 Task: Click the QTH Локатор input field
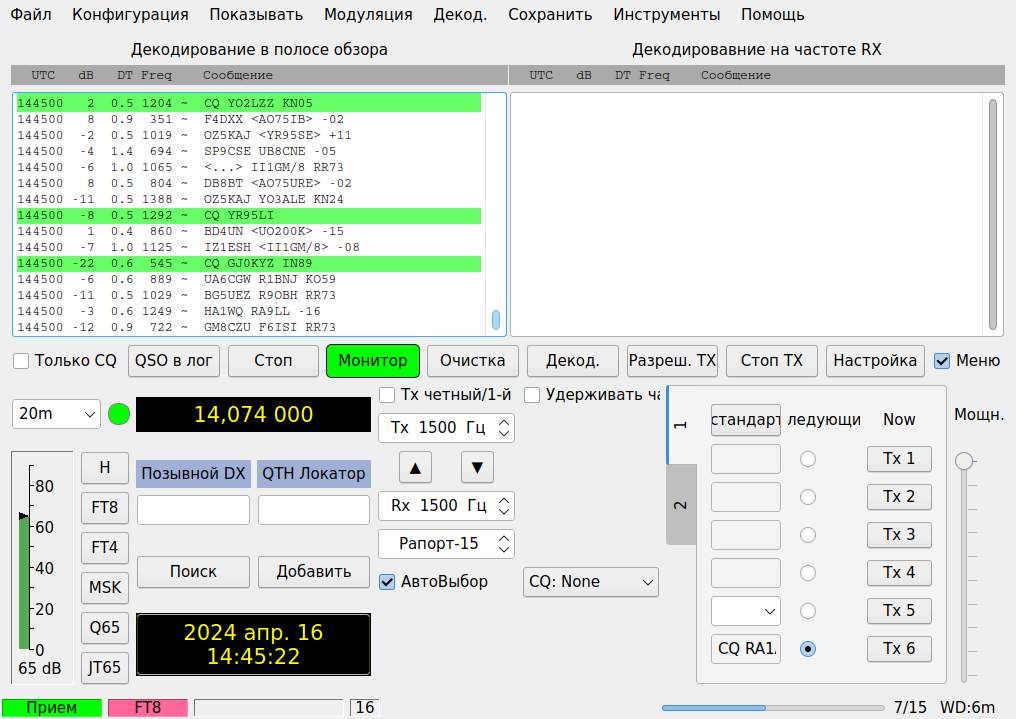click(x=314, y=510)
